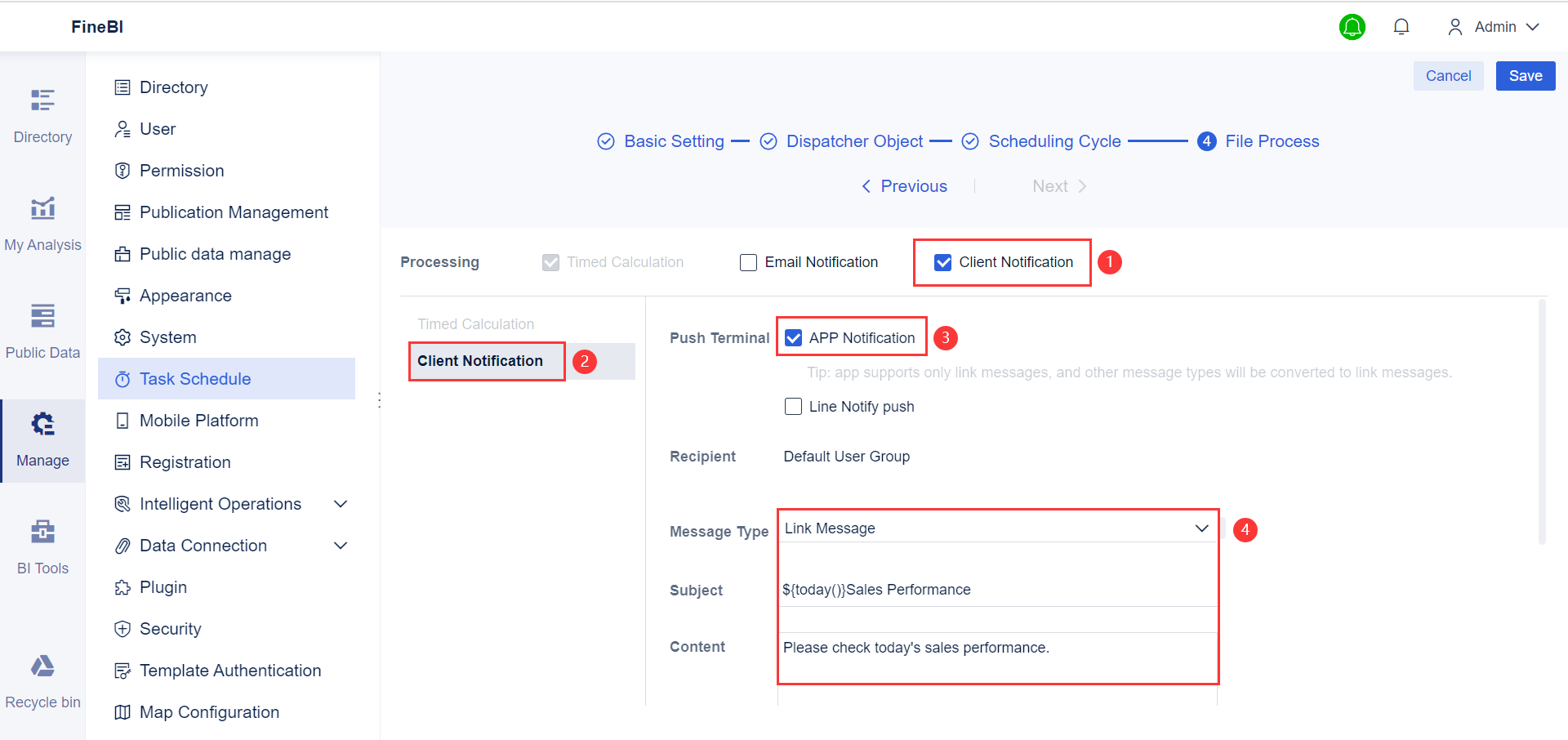
Task: Open BI Tools from the sidebar
Action: point(42,541)
